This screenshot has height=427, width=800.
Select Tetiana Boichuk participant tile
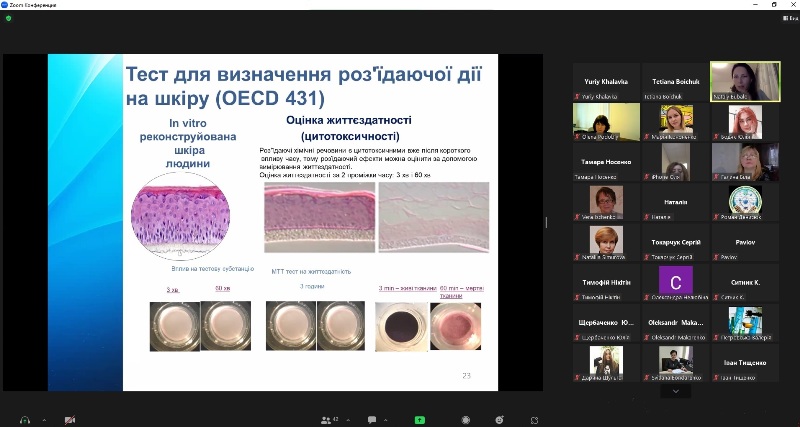click(x=676, y=81)
